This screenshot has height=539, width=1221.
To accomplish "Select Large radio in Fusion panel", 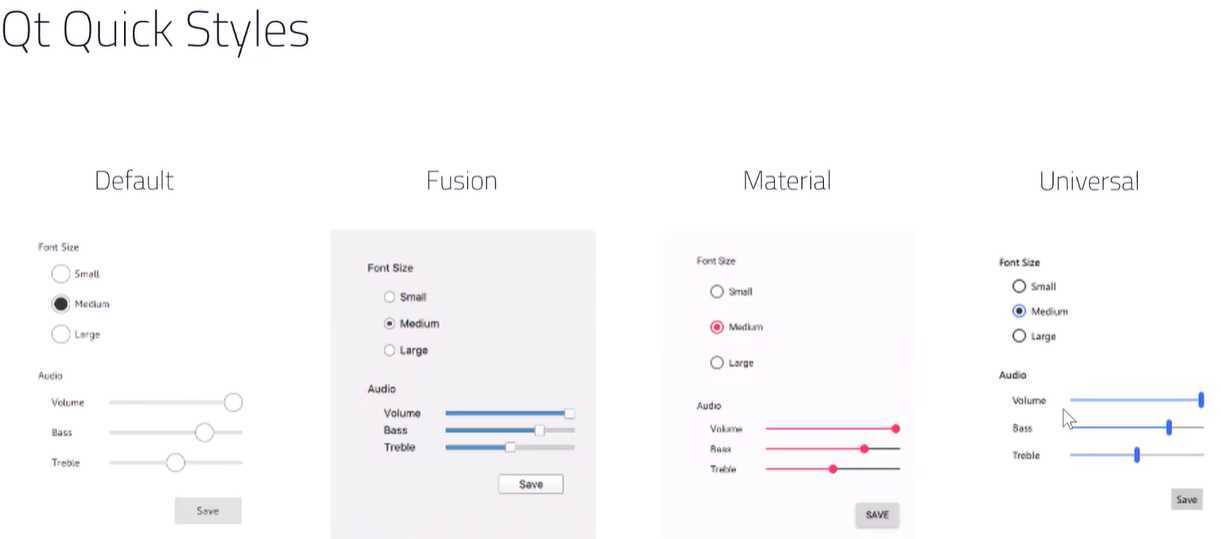I will [389, 350].
